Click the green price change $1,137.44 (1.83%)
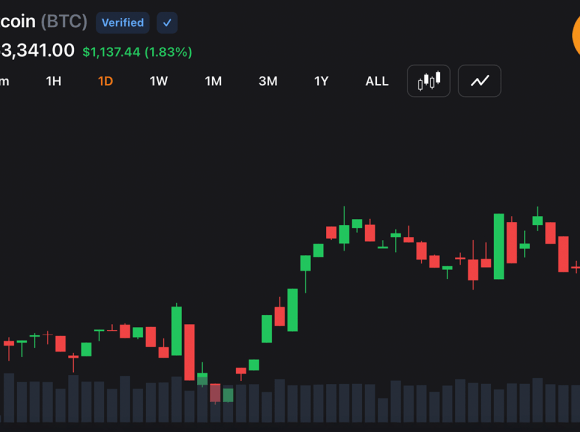Screen dimensions: 580x432 coord(137,52)
